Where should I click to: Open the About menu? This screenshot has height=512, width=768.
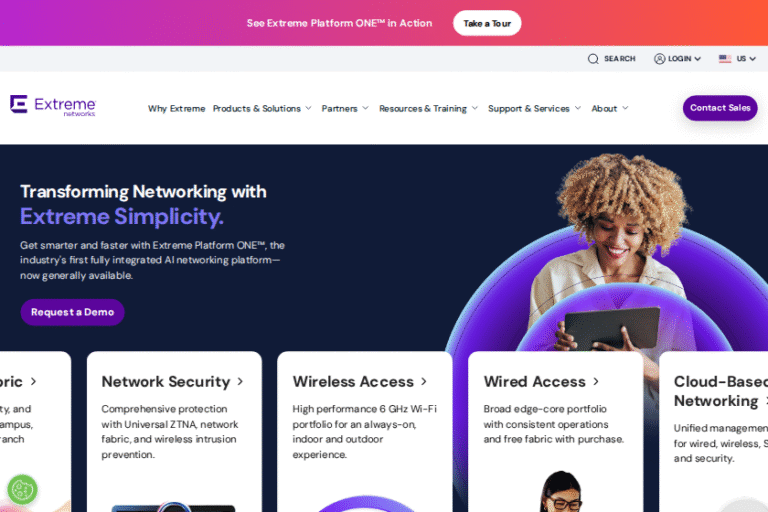(610, 108)
